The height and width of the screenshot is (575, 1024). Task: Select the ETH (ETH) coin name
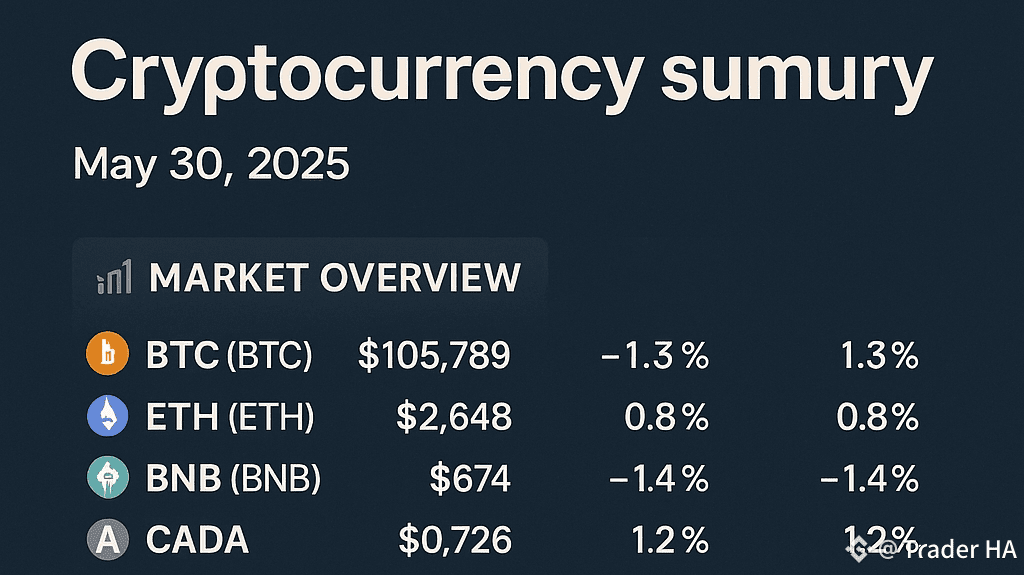(230, 417)
